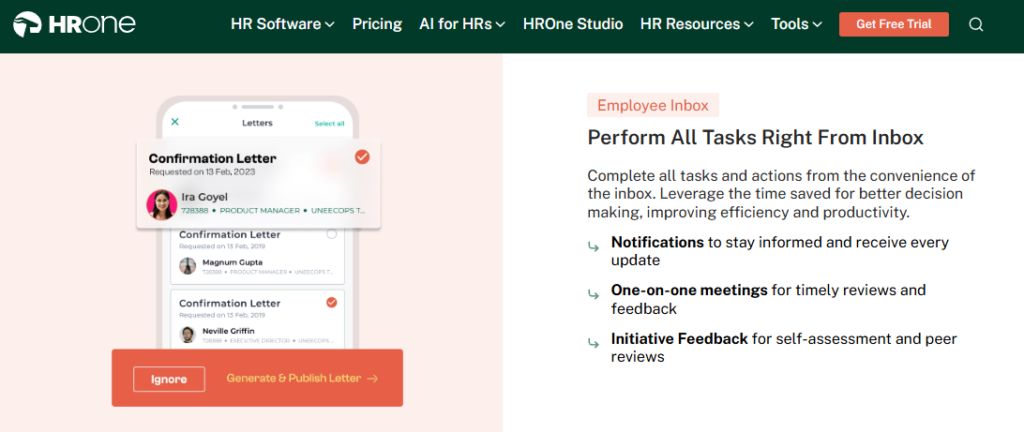
Task: Click Get Free Trial button
Action: (x=893, y=24)
